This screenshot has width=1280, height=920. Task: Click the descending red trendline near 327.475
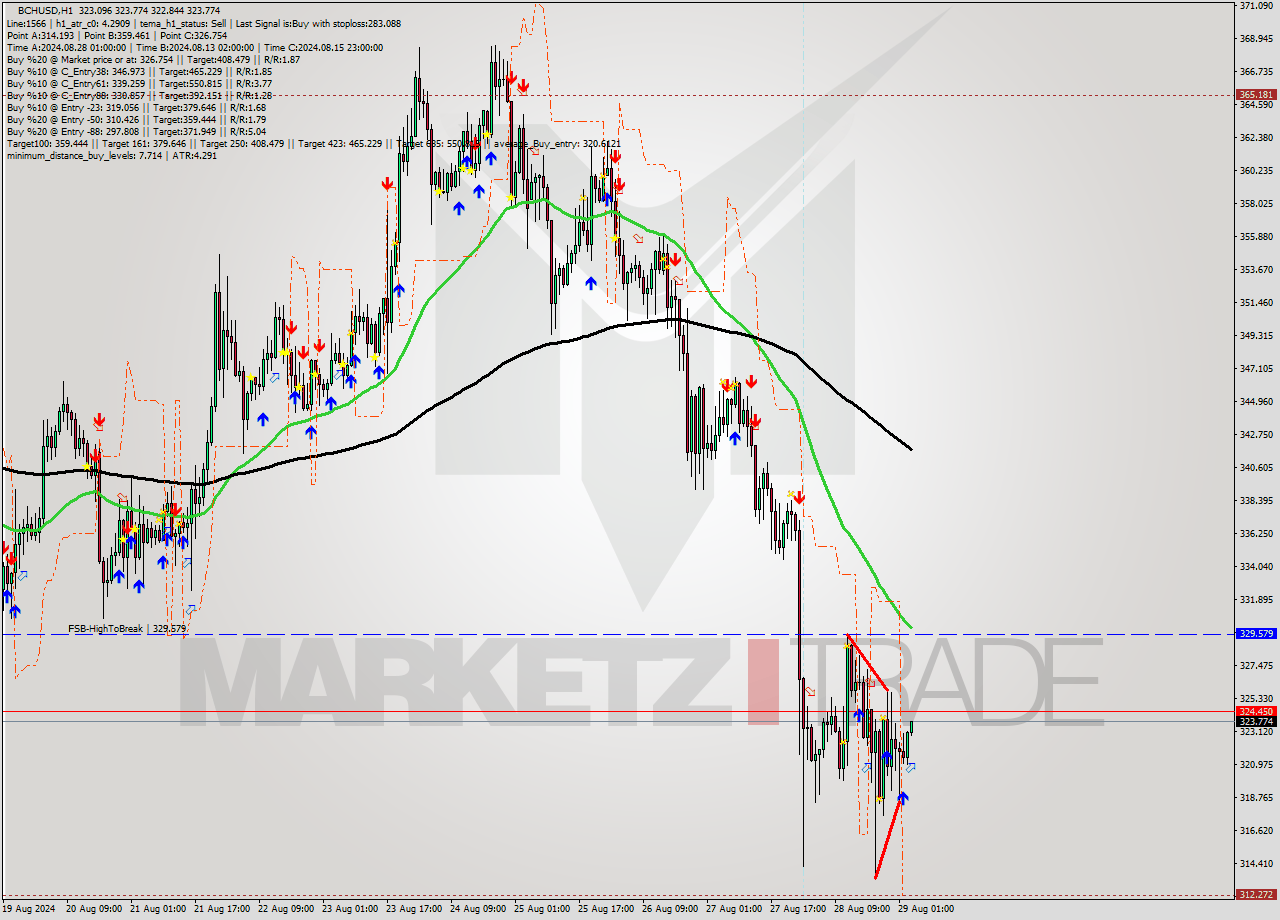868,662
